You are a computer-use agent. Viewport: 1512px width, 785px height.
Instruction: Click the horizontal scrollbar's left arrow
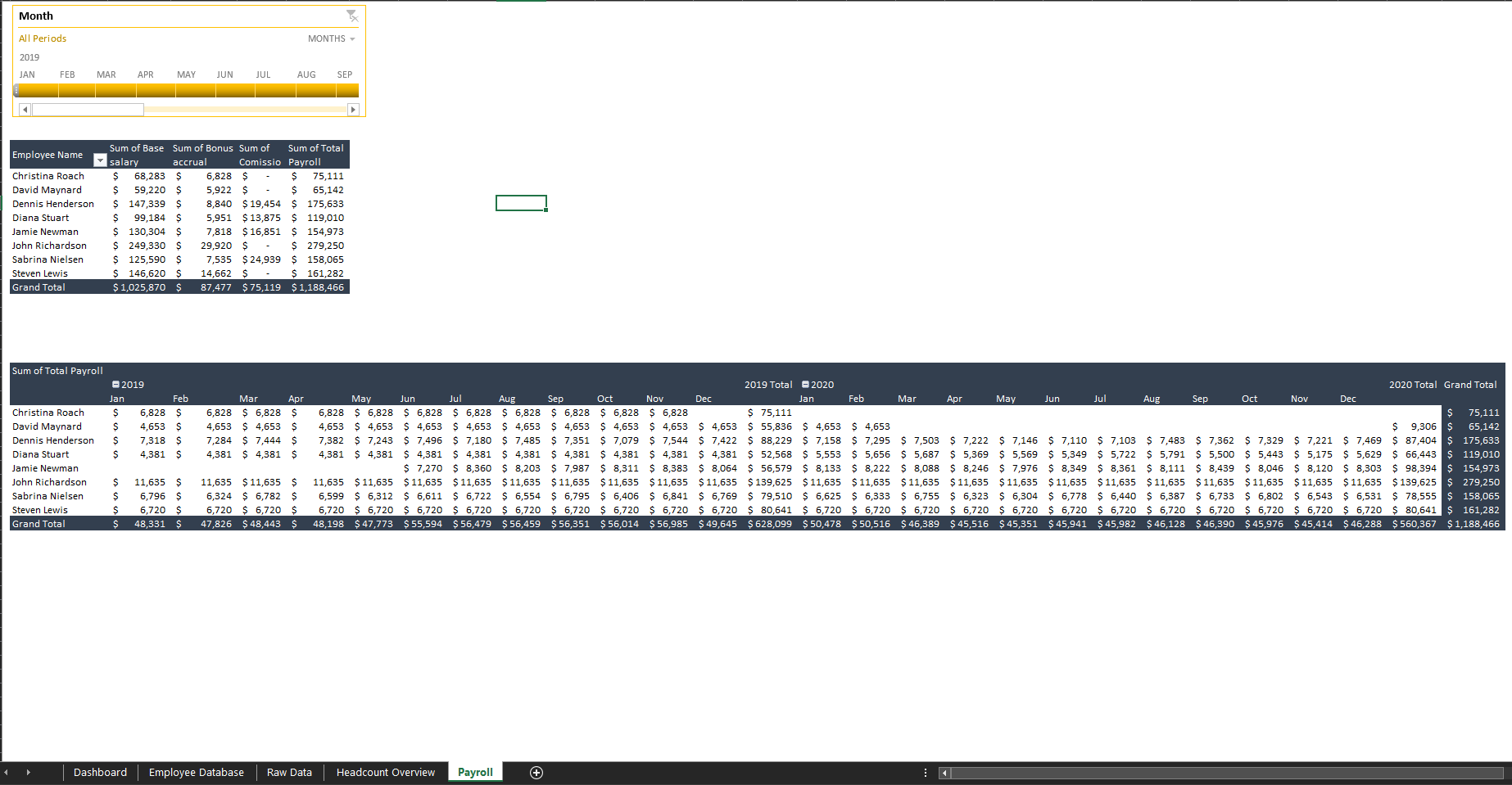[x=943, y=772]
